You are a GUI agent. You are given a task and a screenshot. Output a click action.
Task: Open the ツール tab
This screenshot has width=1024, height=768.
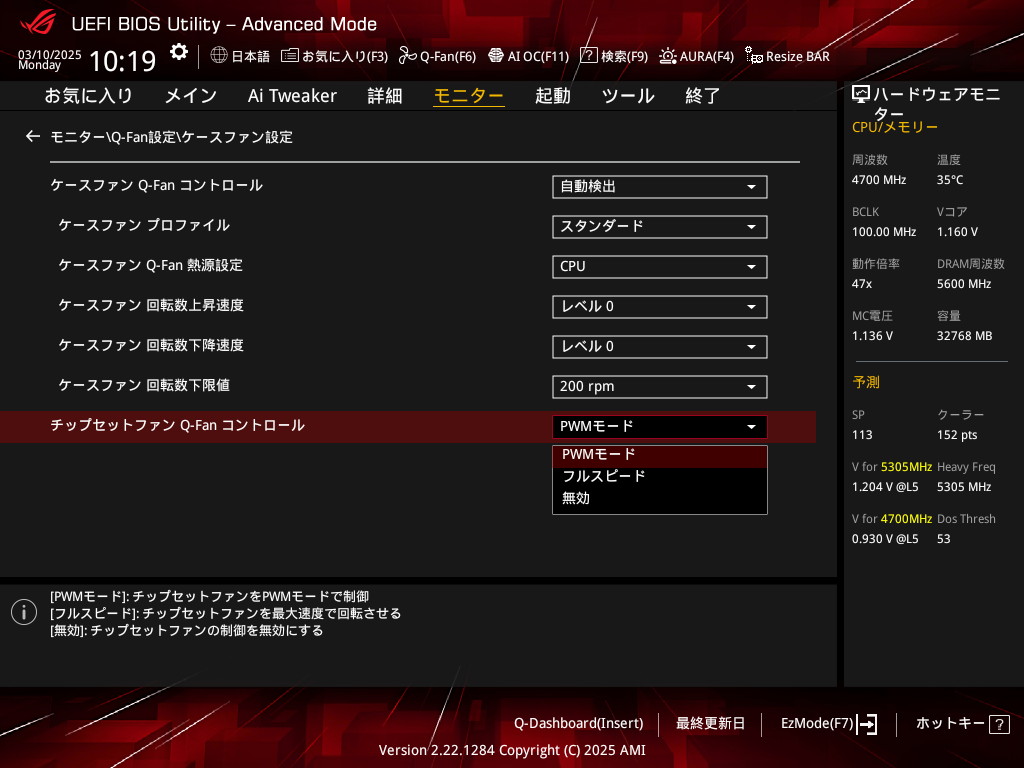coord(628,96)
